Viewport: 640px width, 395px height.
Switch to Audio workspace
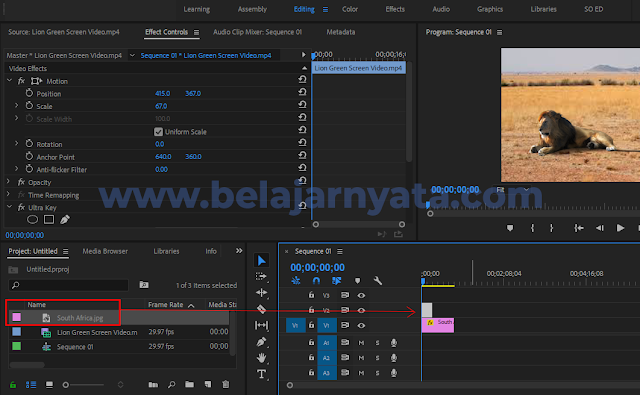click(x=441, y=9)
